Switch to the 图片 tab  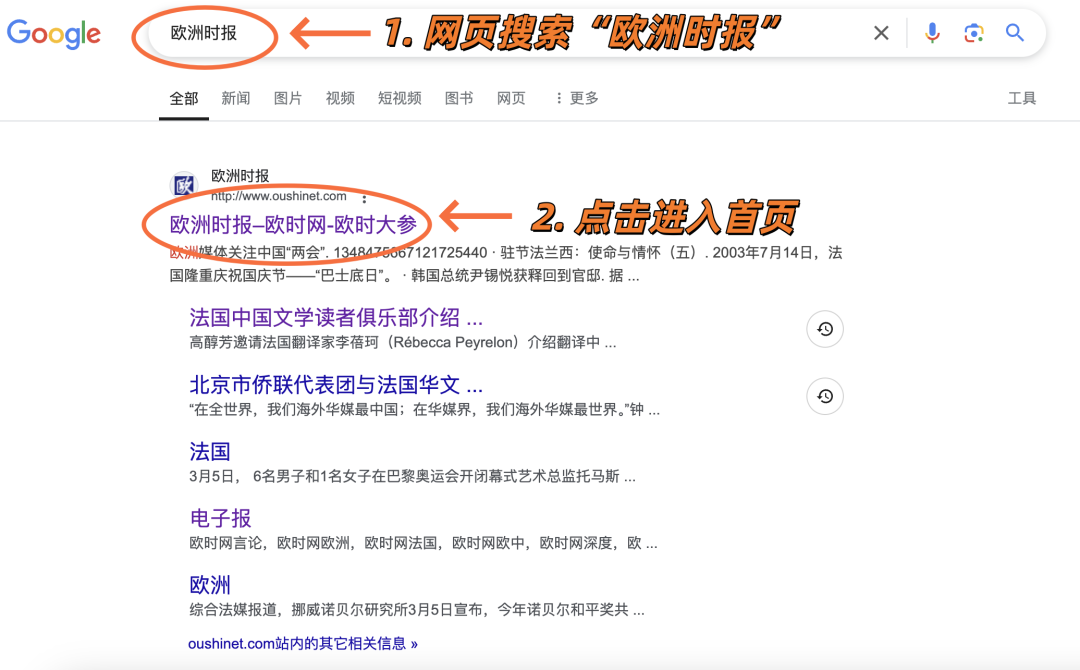[x=288, y=98]
